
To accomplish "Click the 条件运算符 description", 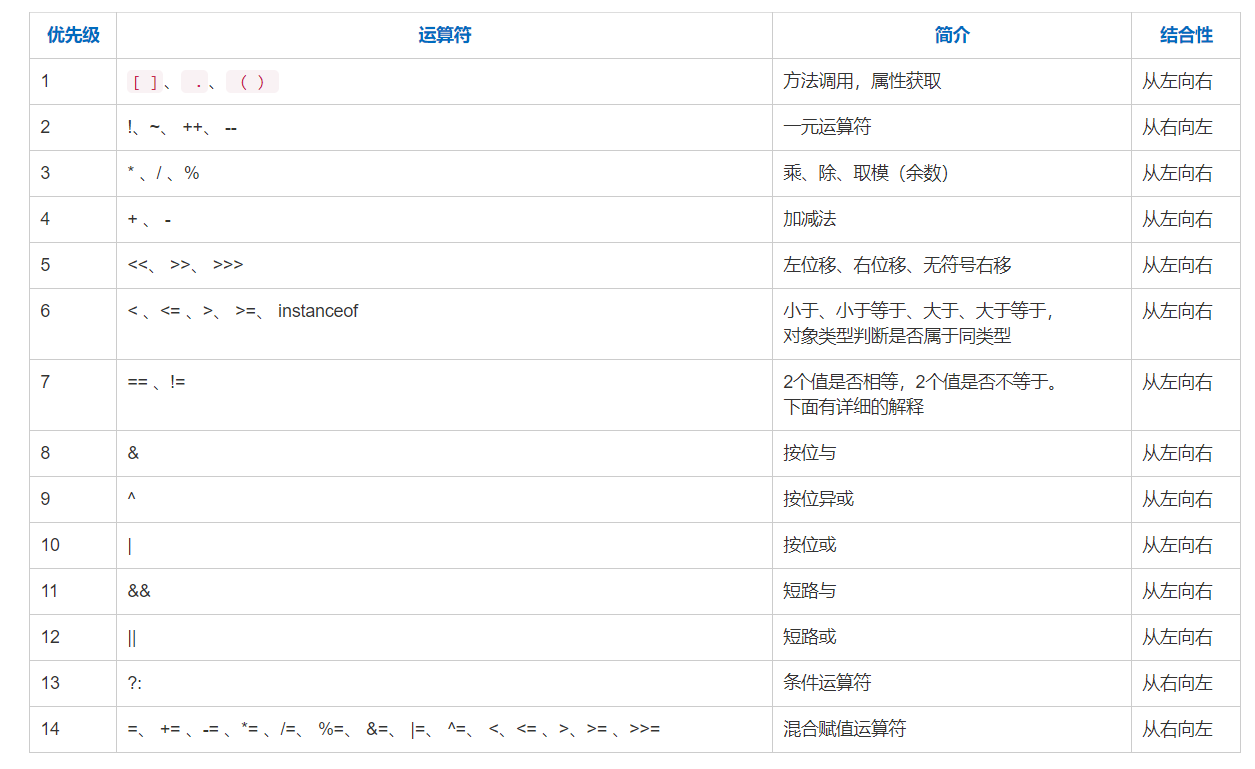I will (x=827, y=684).
